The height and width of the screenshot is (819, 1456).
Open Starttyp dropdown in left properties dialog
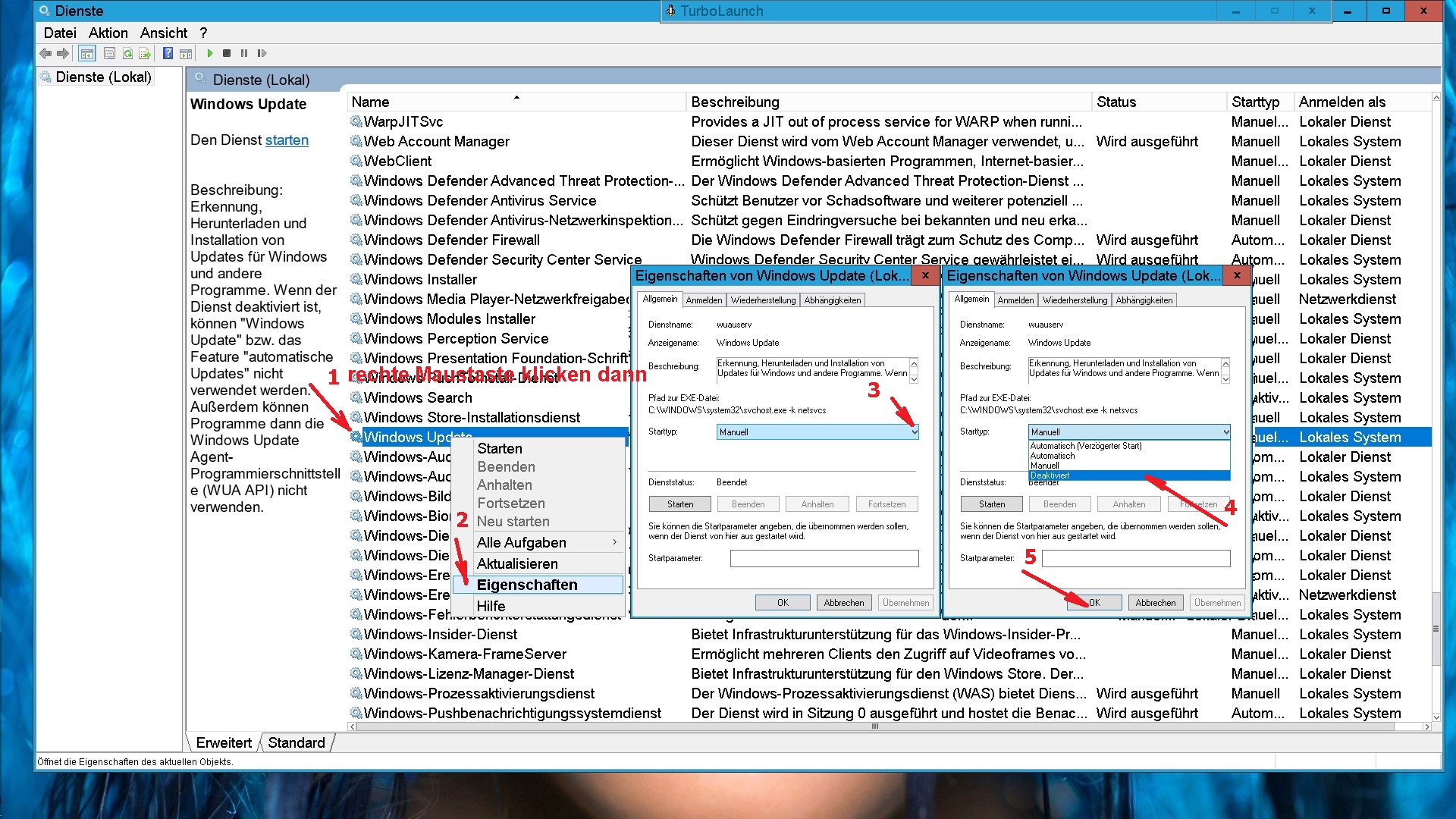click(914, 431)
